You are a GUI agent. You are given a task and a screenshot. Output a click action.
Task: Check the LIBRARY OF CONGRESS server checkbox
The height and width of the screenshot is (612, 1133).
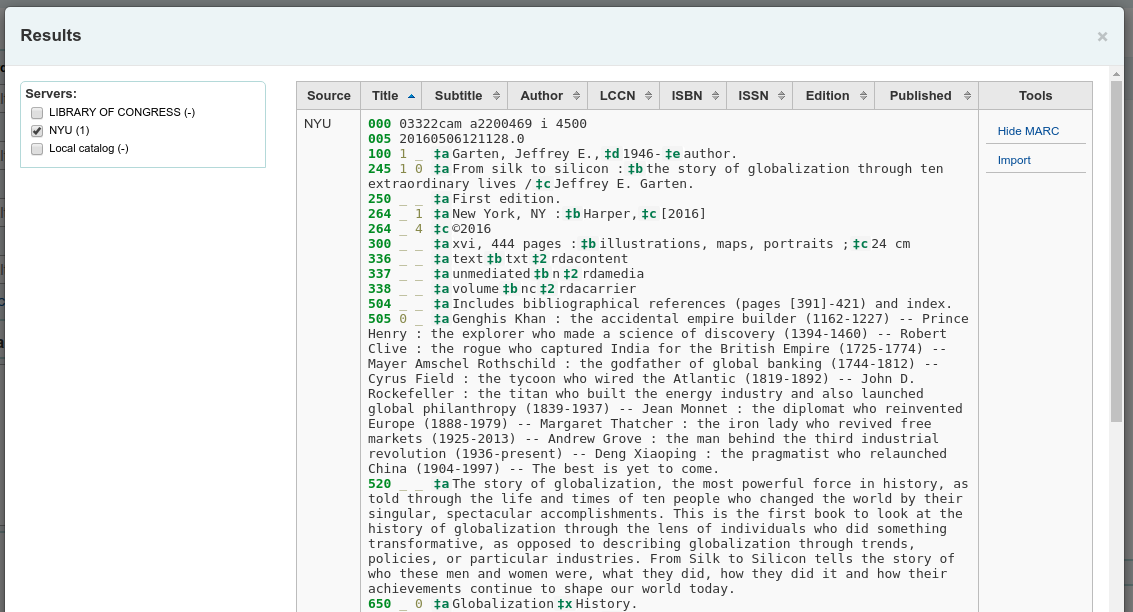click(x=37, y=113)
